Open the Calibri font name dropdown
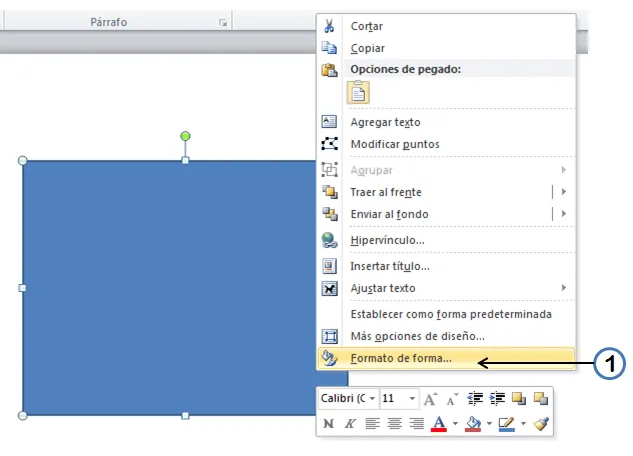 373,399
